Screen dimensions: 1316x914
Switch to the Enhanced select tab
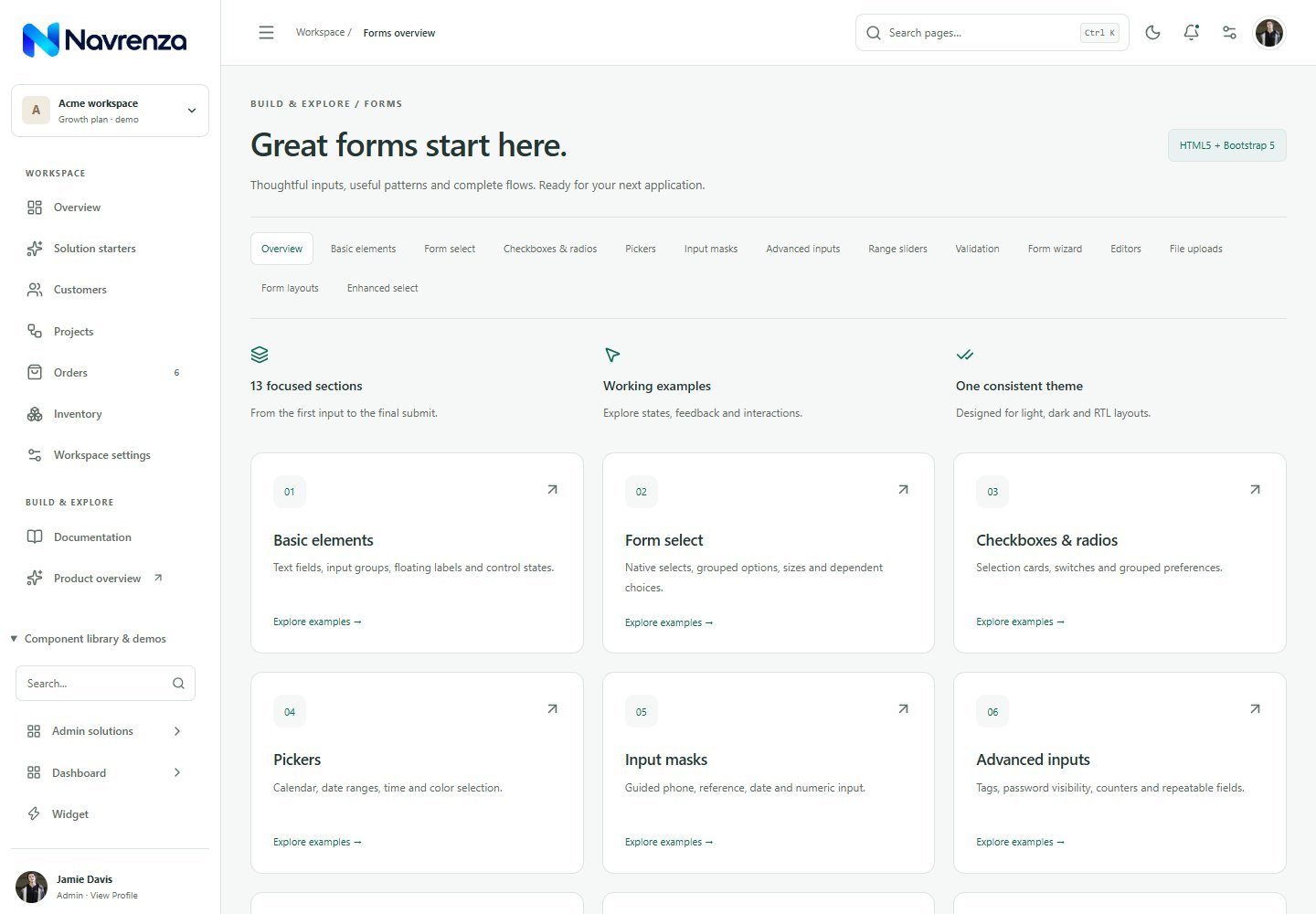tap(382, 288)
